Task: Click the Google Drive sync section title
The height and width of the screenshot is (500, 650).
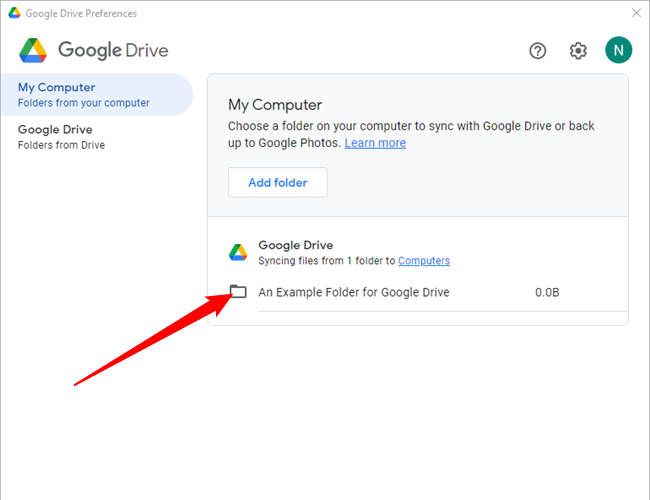Action: [296, 245]
